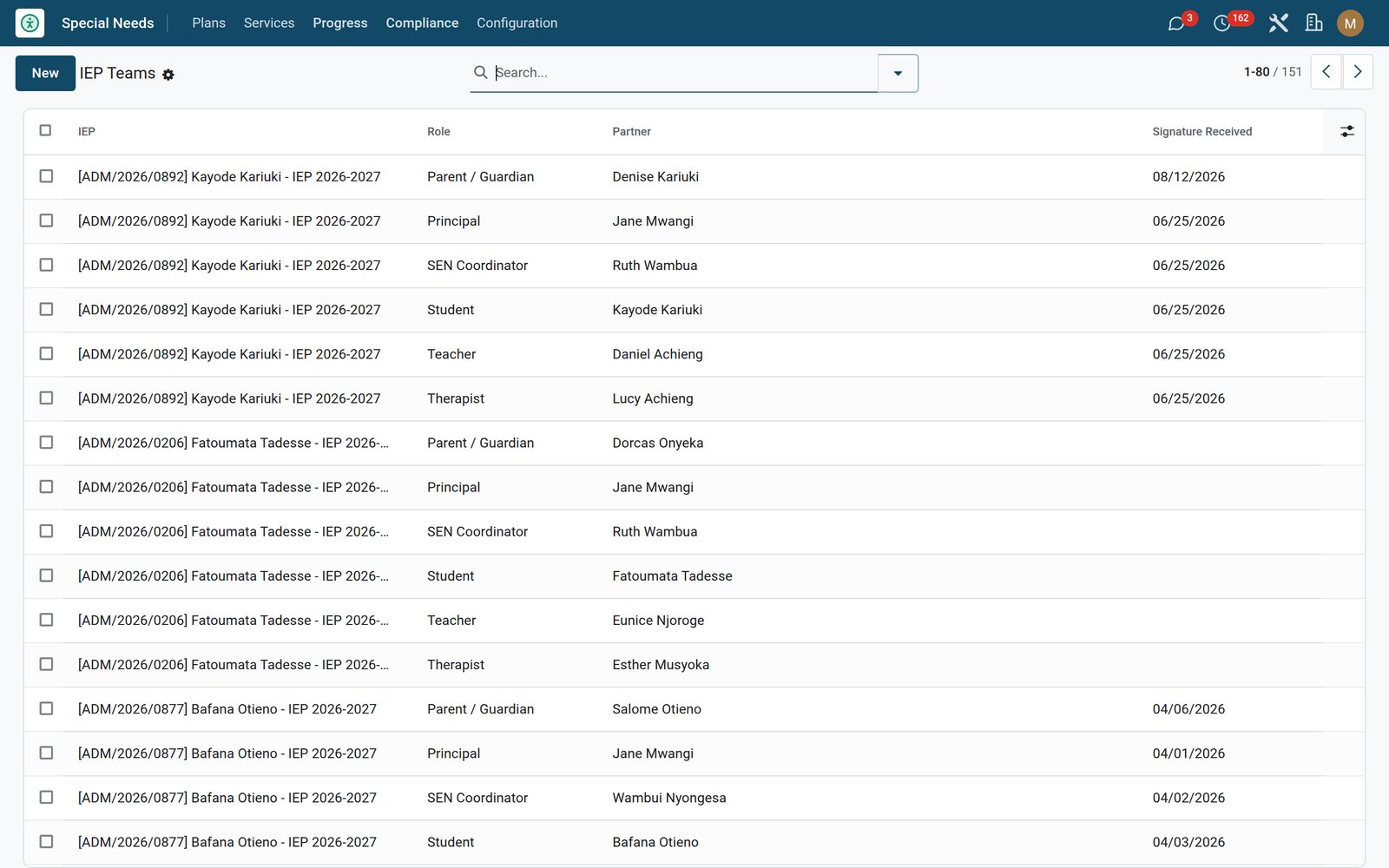Sort by Signature Received column header

[1201, 132]
